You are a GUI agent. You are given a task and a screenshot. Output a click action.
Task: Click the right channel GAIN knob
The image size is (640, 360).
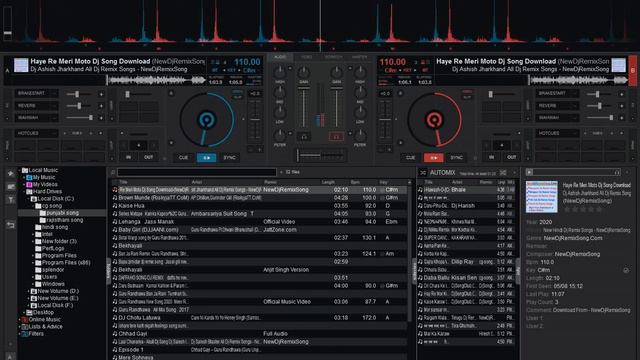point(336,73)
